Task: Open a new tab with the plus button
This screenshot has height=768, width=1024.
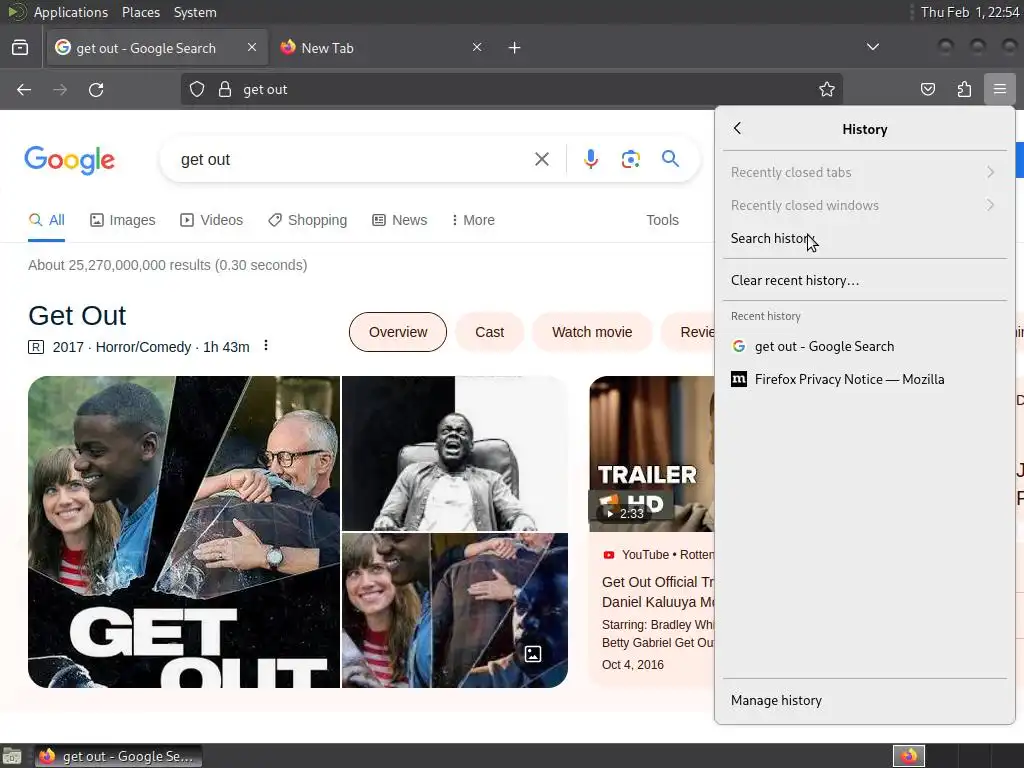Action: pos(515,48)
